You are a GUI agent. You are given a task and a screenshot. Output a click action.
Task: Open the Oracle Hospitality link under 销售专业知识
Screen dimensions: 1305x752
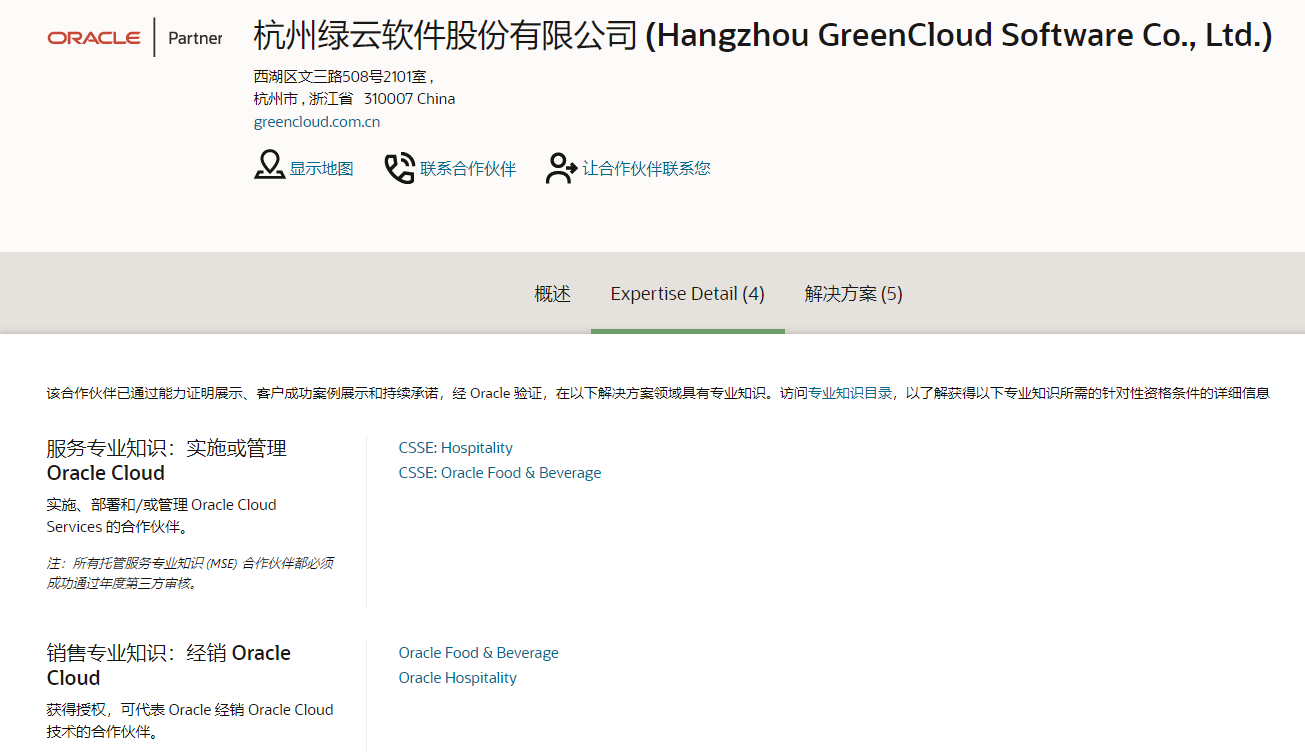click(x=458, y=678)
